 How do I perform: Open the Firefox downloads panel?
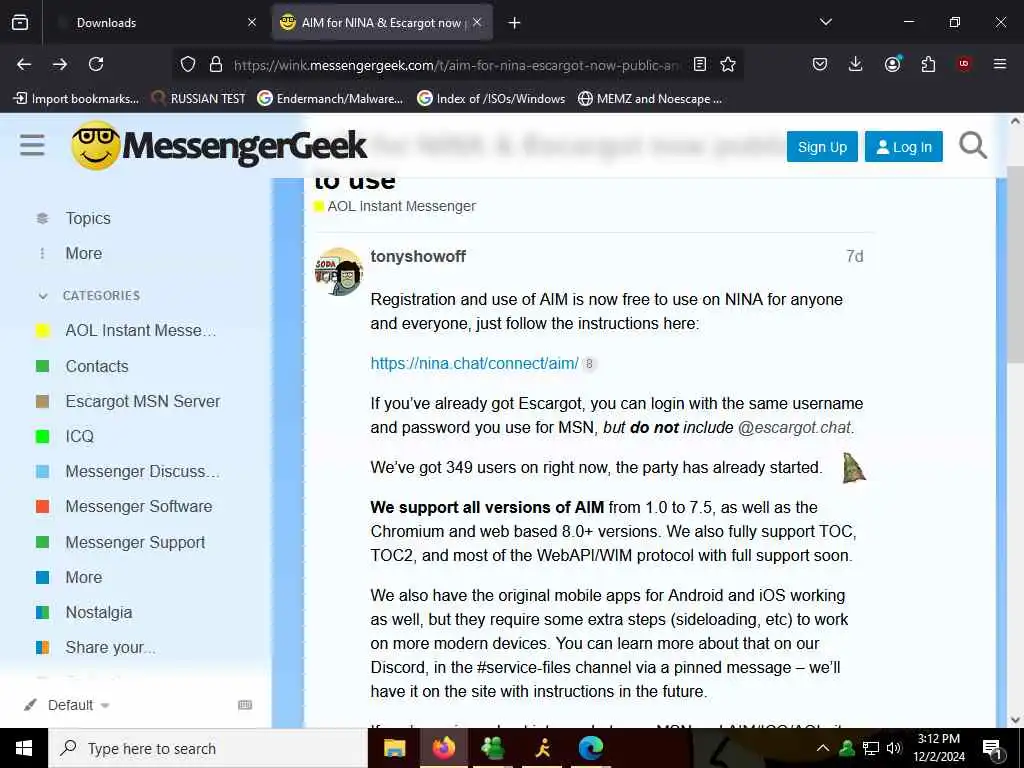855,64
